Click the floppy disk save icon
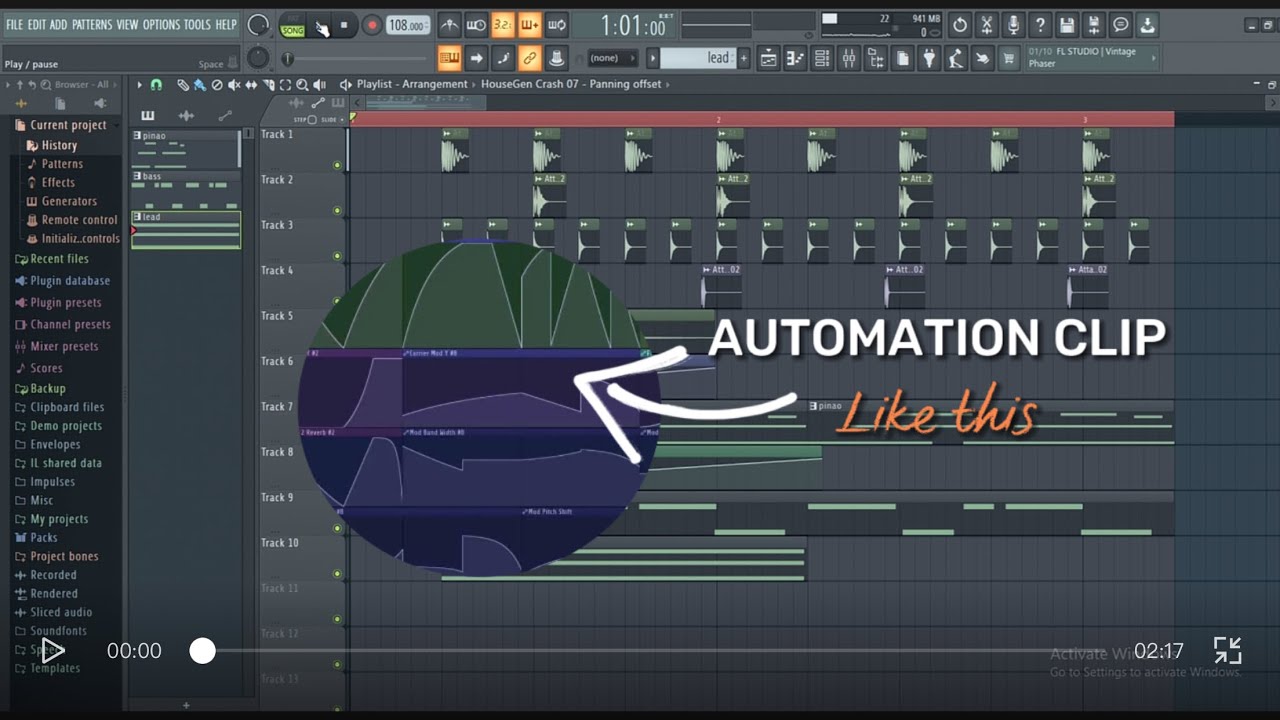 (1068, 25)
